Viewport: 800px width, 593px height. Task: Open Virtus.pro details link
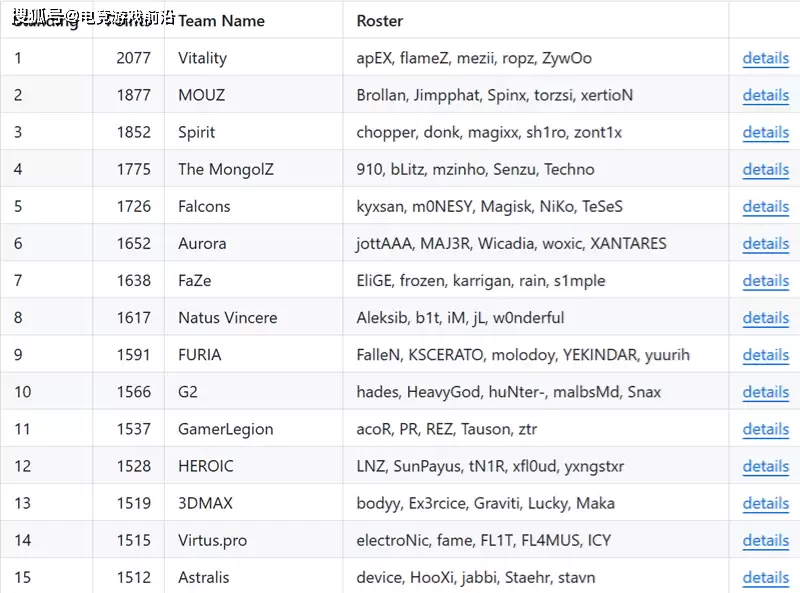(765, 540)
